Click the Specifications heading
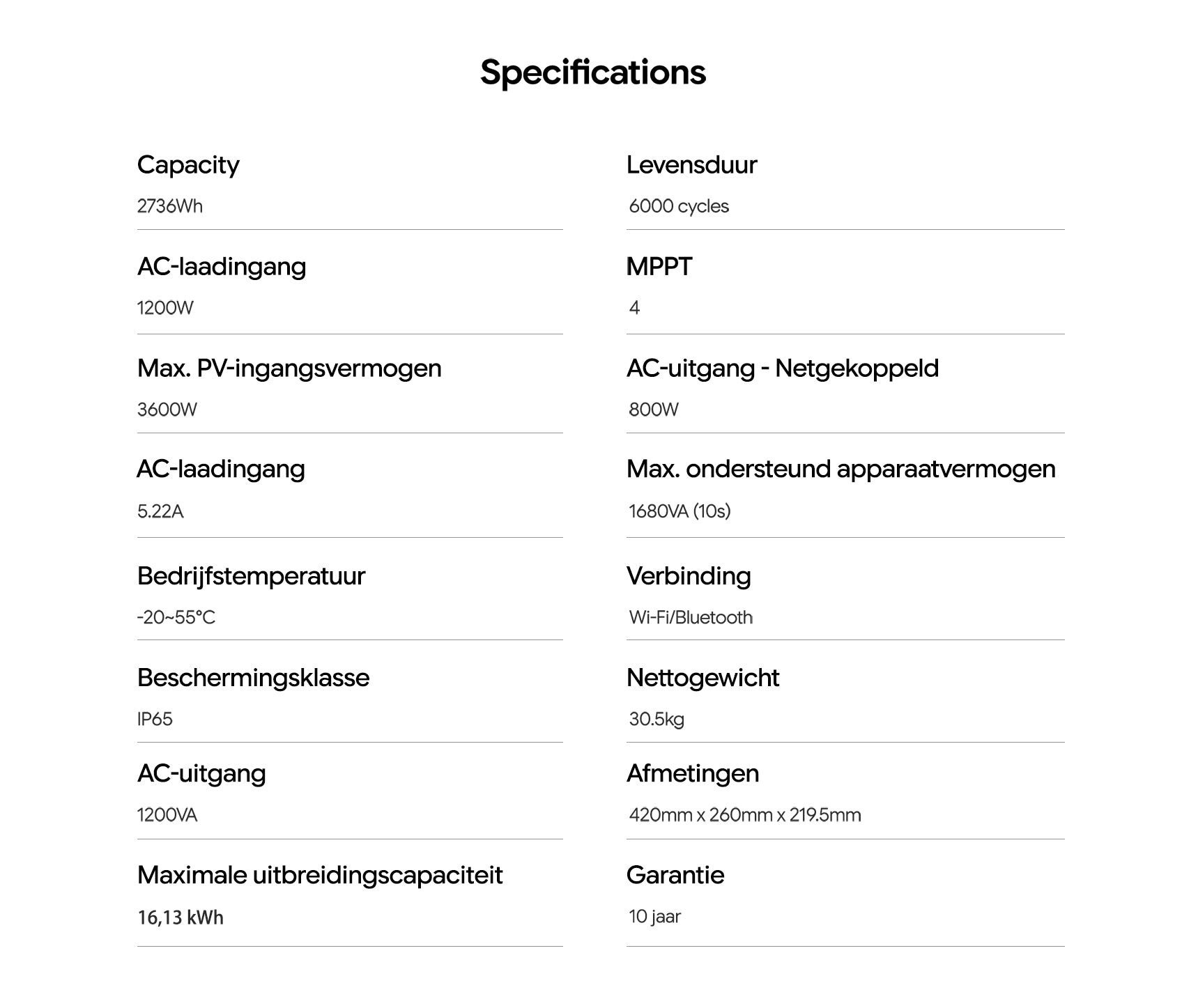The width and height of the screenshot is (1182, 1008). point(592,72)
